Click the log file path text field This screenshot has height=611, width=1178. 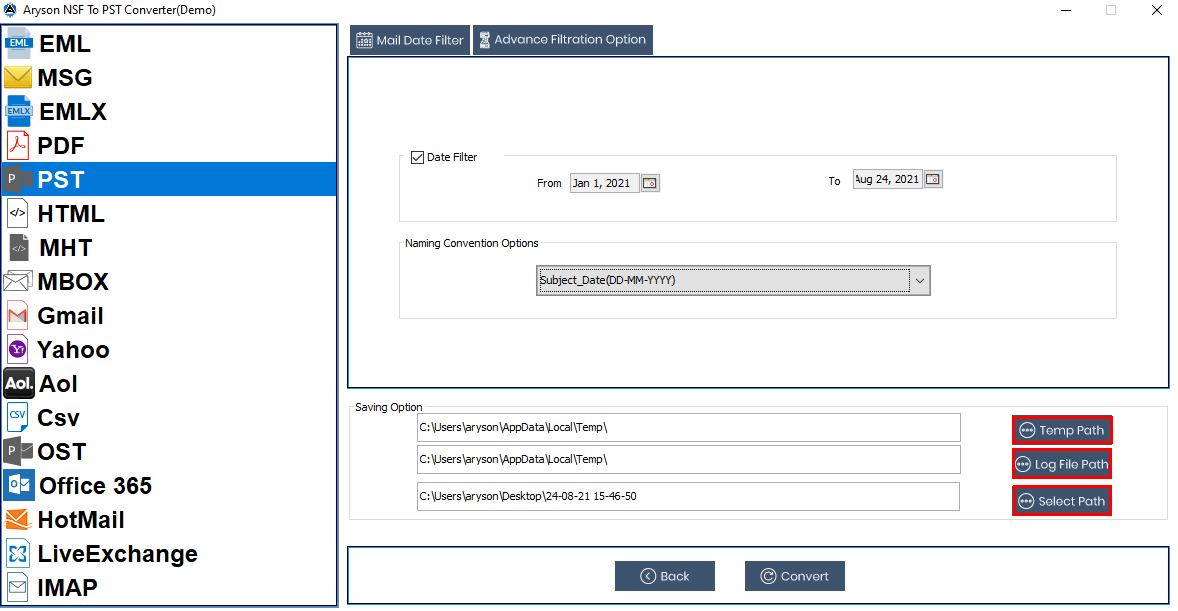coord(689,459)
